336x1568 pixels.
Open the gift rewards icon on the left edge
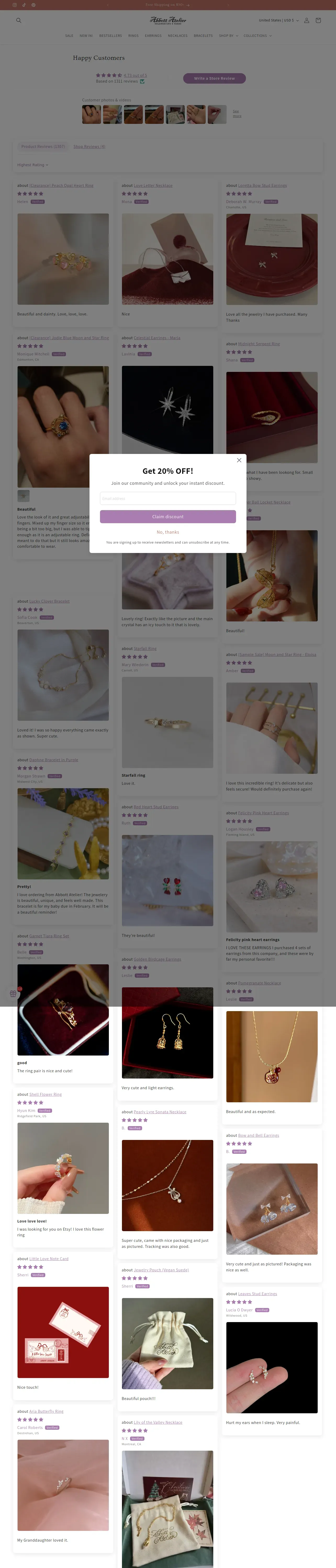coord(13,993)
